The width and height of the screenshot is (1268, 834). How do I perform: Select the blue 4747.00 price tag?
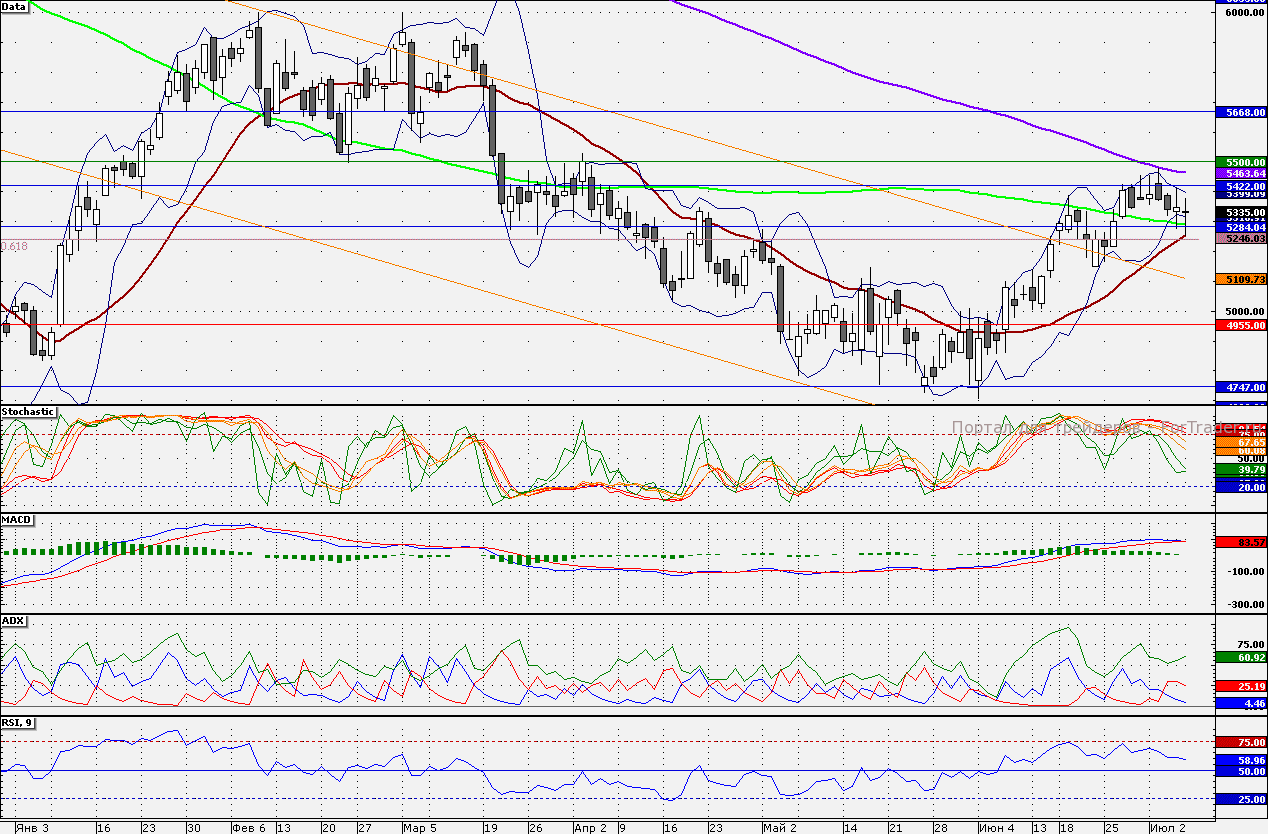pos(1241,387)
